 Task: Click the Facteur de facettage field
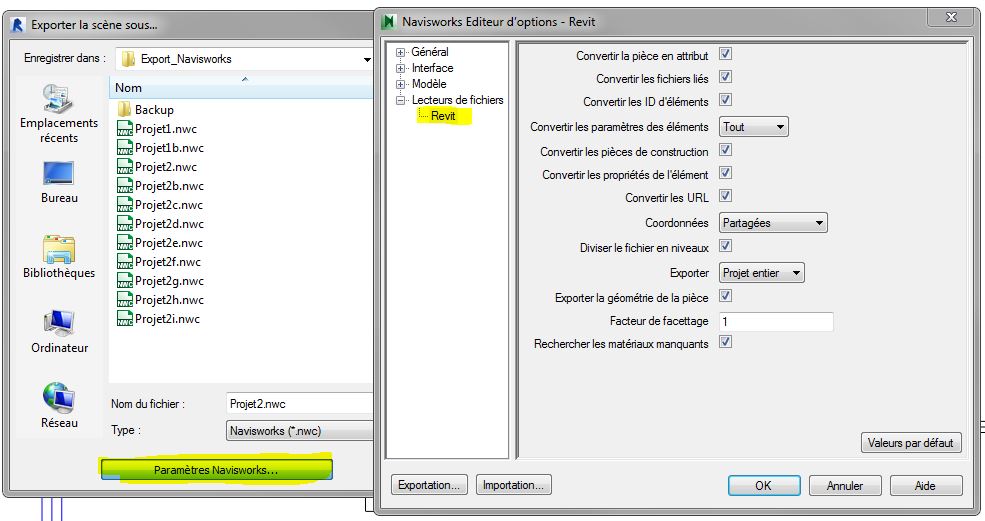[x=776, y=322]
